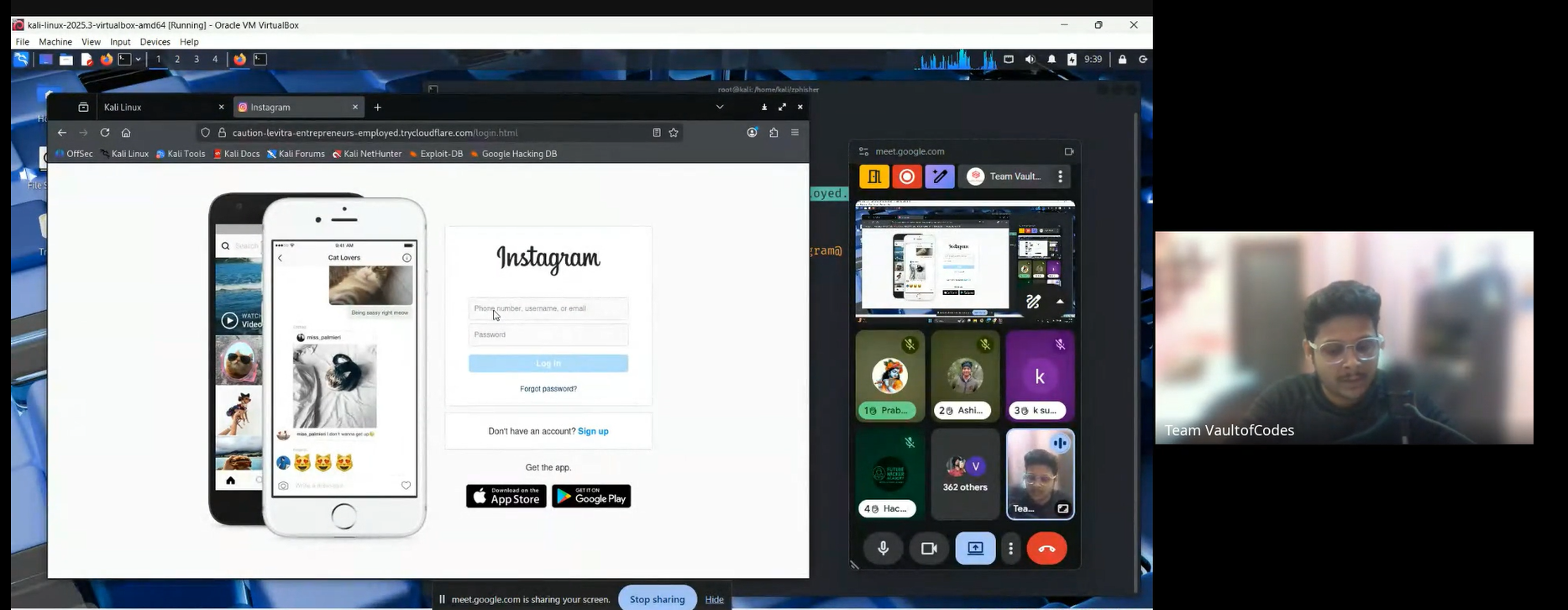Open the VirtualBox Machine menu
1568x610 pixels.
click(x=55, y=42)
